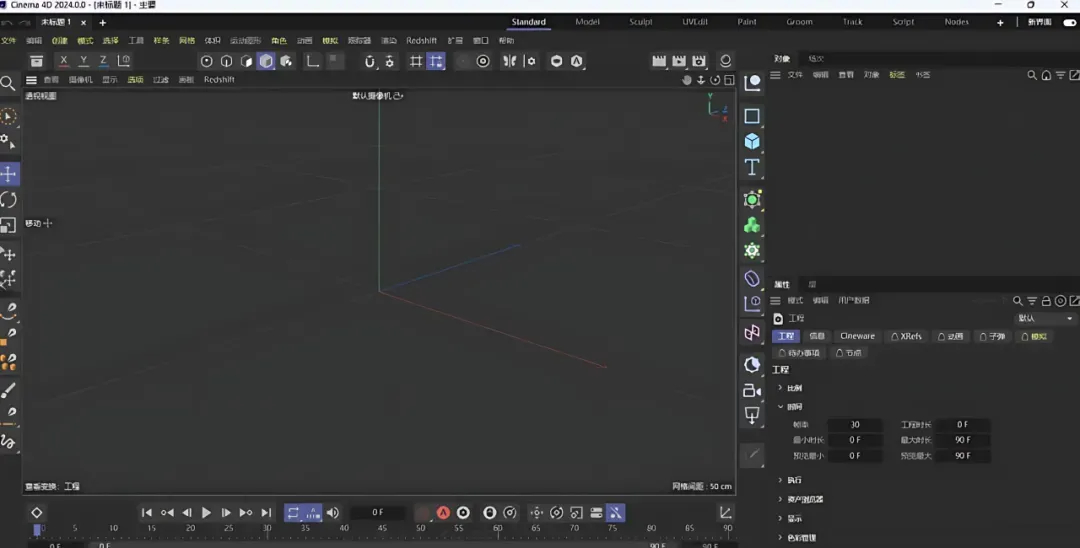Switch to the Model layout tab
Screen dimensions: 1080x548
click(588, 22)
